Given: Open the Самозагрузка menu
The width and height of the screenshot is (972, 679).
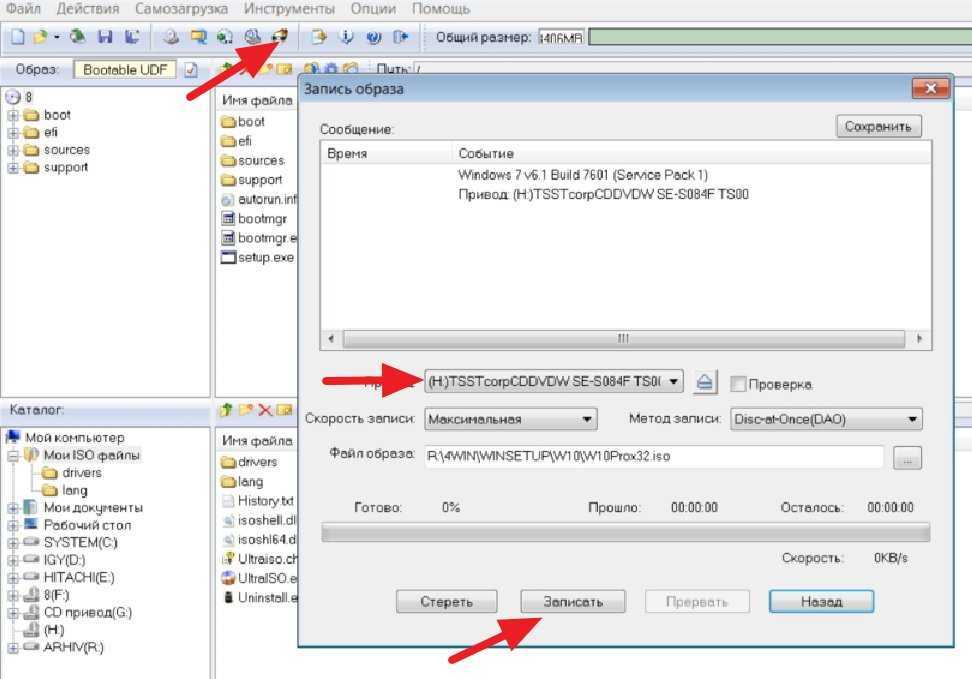Looking at the screenshot, I should tap(181, 9).
